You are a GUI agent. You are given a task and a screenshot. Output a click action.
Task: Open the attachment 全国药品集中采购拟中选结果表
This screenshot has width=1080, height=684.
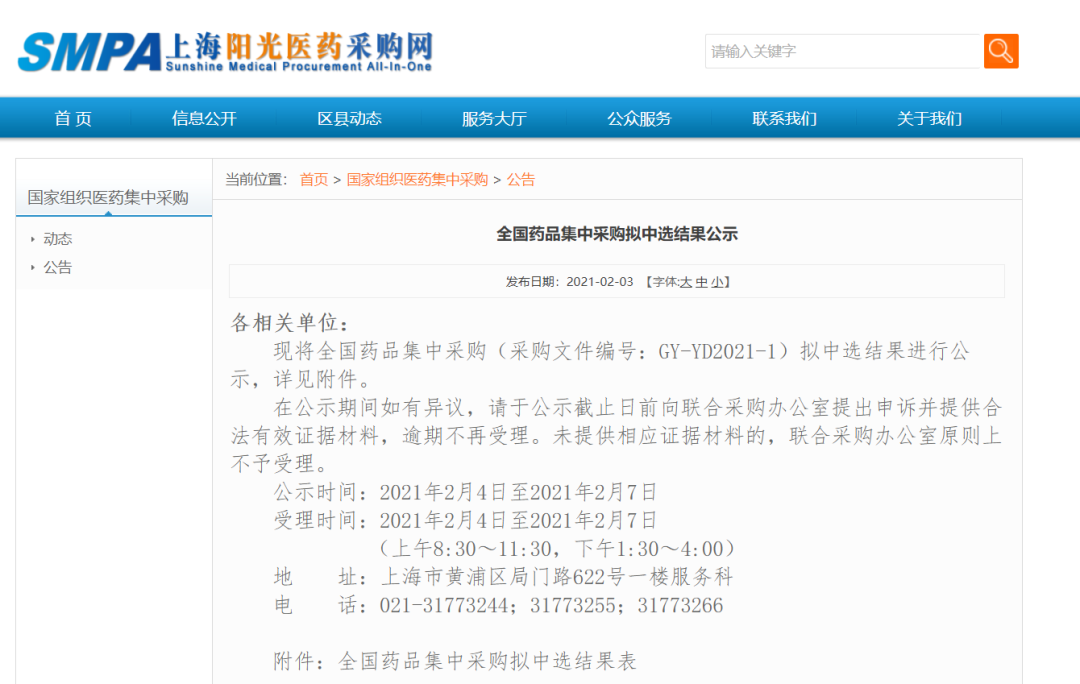488,661
